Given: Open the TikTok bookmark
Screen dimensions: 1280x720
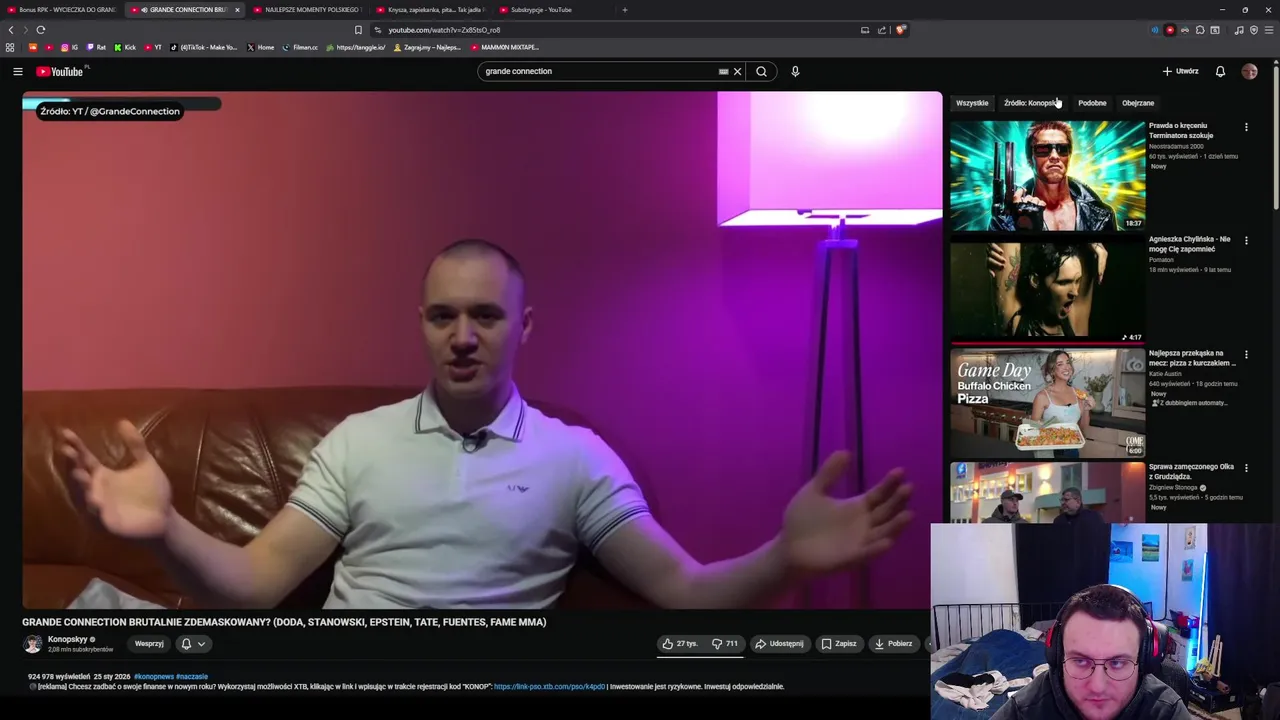Looking at the screenshot, I should 204,47.
